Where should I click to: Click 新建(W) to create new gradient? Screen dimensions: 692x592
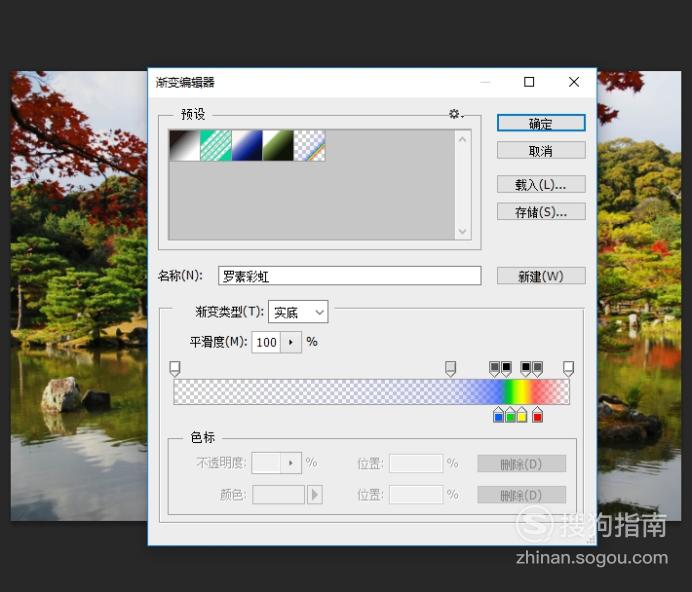pyautogui.click(x=541, y=276)
